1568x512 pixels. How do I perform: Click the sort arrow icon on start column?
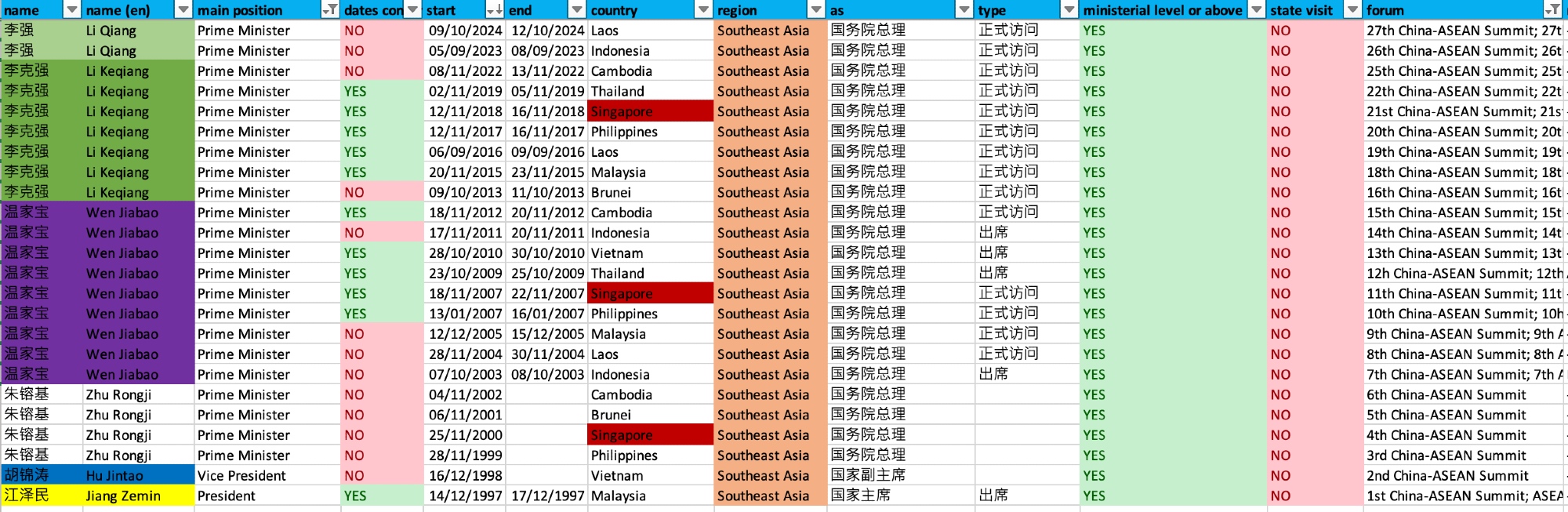coord(495,10)
